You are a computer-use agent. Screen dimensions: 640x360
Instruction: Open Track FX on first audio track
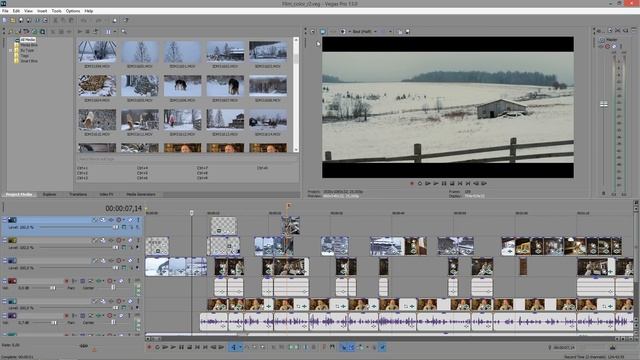point(98,281)
